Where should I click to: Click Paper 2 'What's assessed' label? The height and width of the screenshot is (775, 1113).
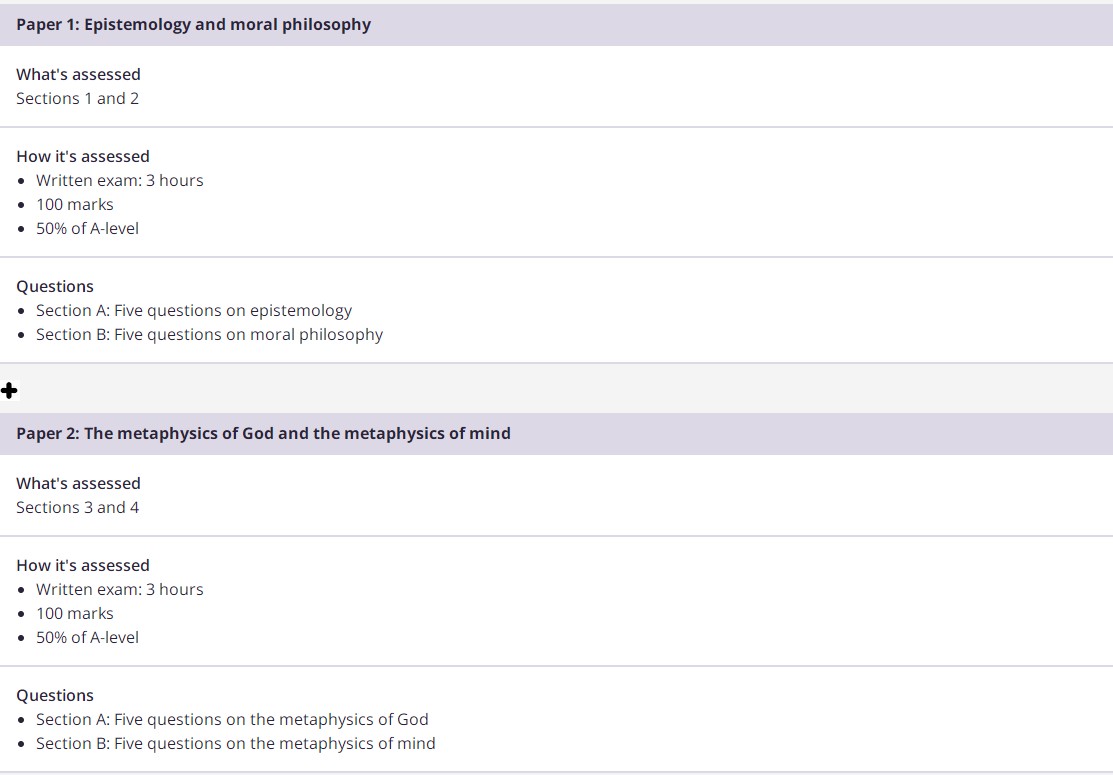(78, 483)
